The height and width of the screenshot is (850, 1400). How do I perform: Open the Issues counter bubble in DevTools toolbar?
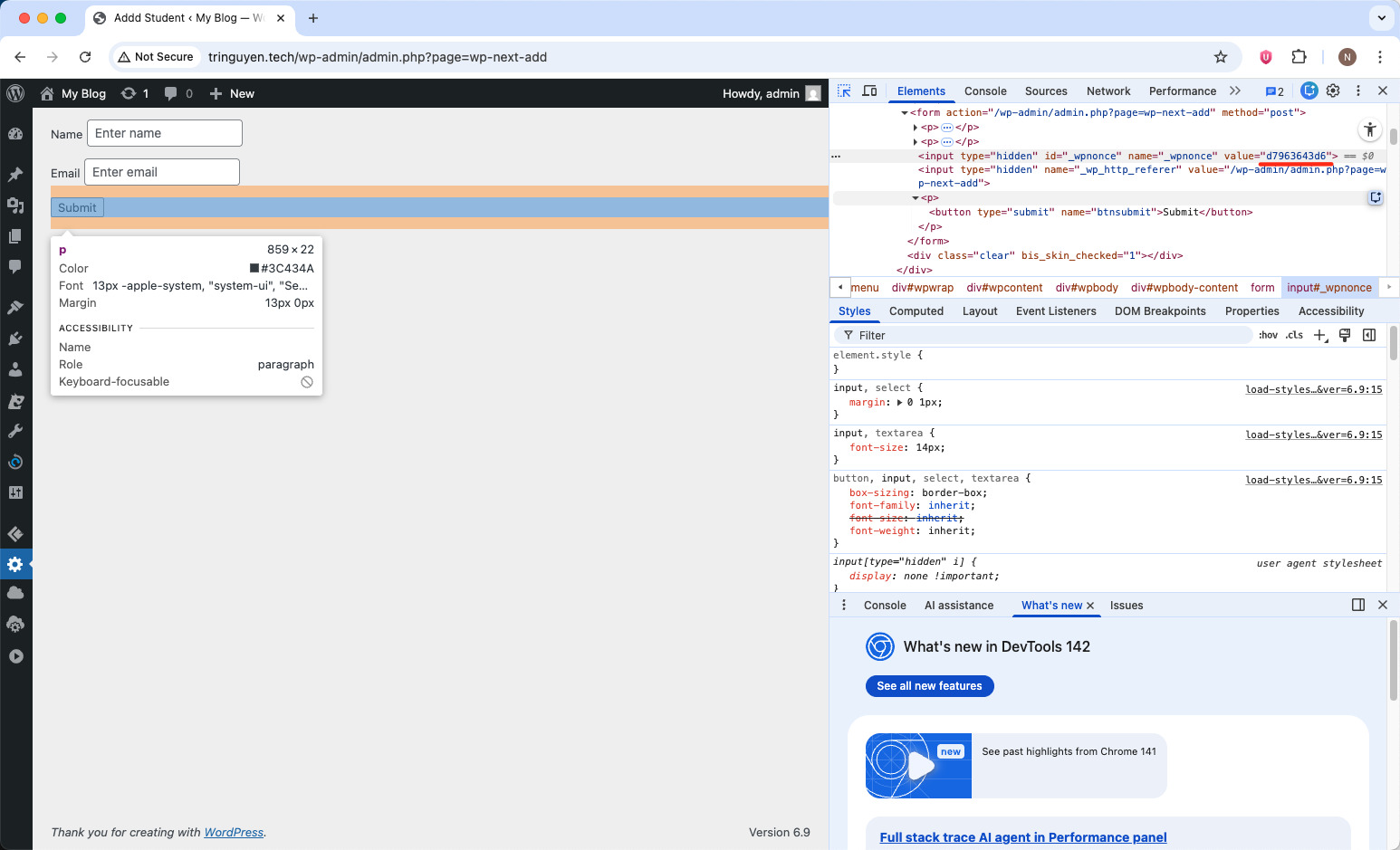tap(1275, 91)
